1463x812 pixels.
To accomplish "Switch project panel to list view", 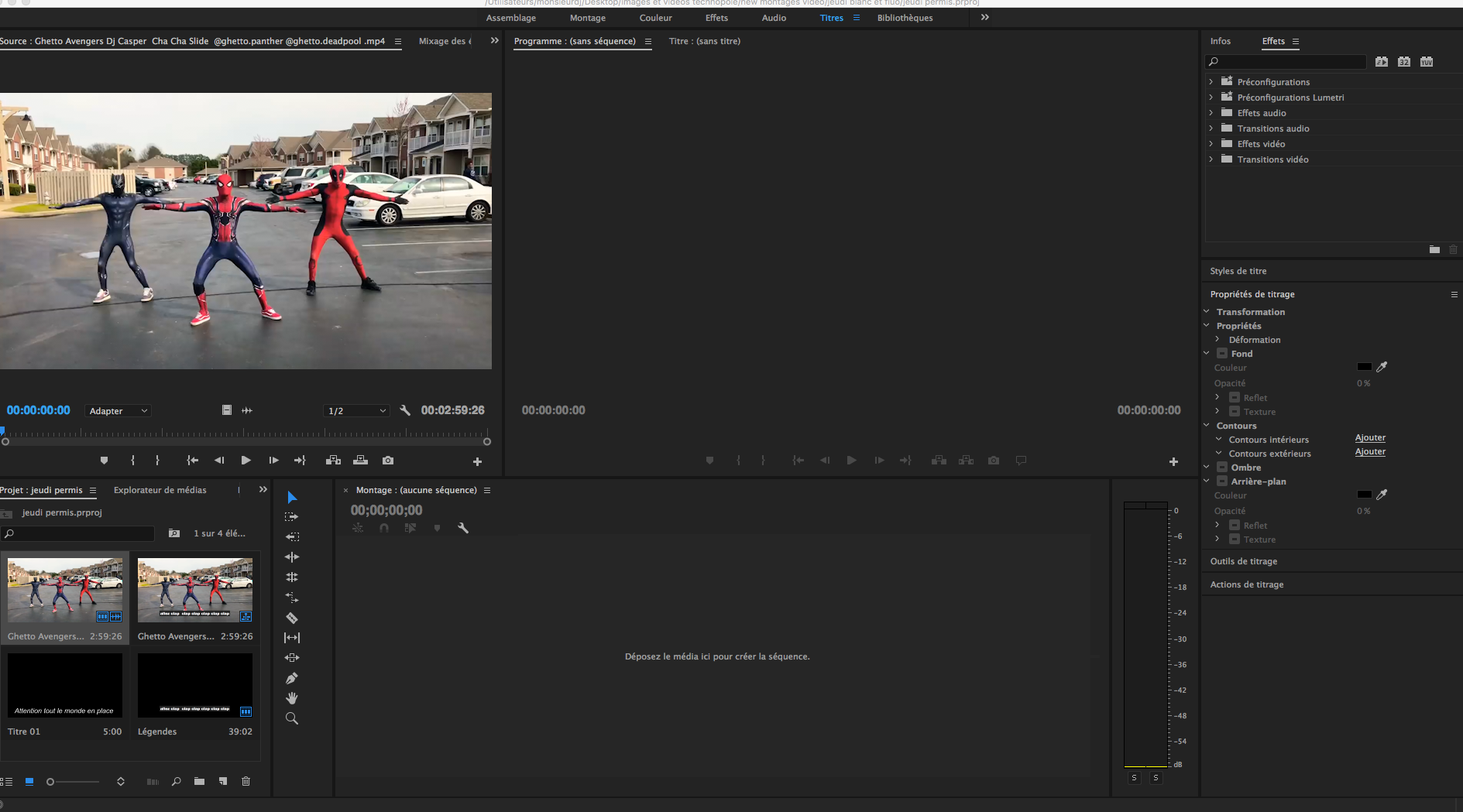I will click(7, 782).
